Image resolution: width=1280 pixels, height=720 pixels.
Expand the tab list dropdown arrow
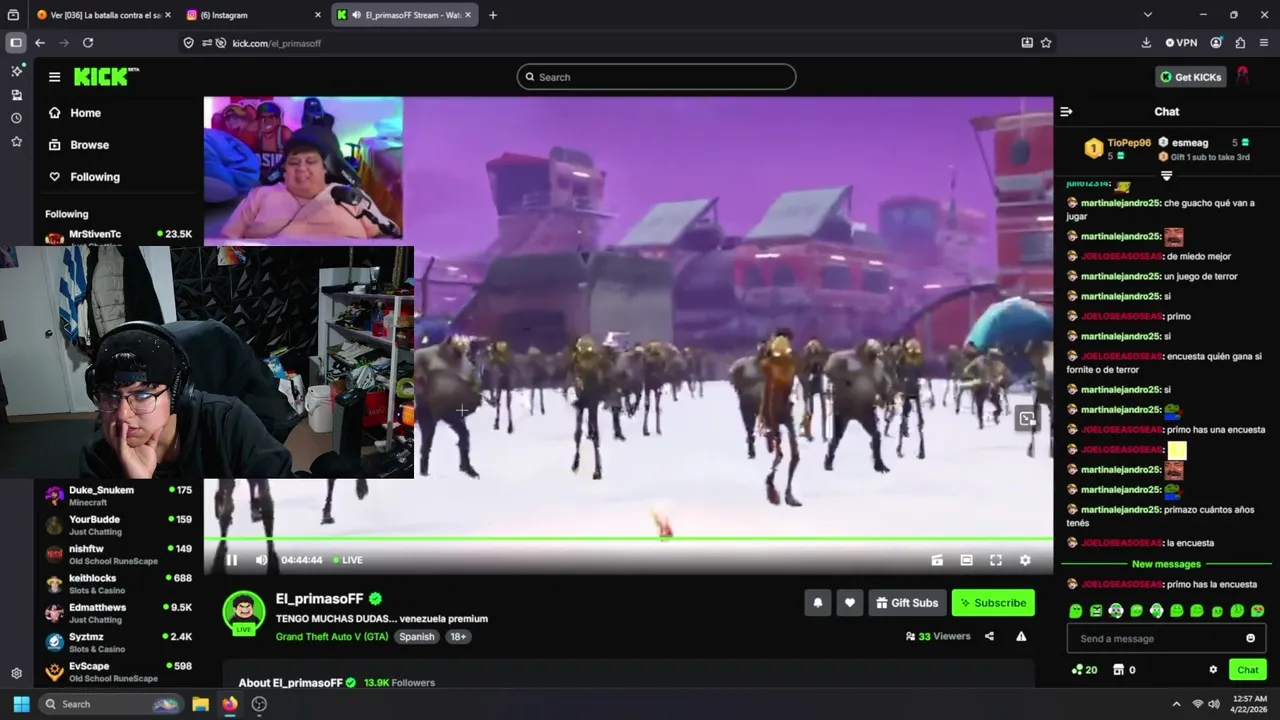pyautogui.click(x=1147, y=15)
